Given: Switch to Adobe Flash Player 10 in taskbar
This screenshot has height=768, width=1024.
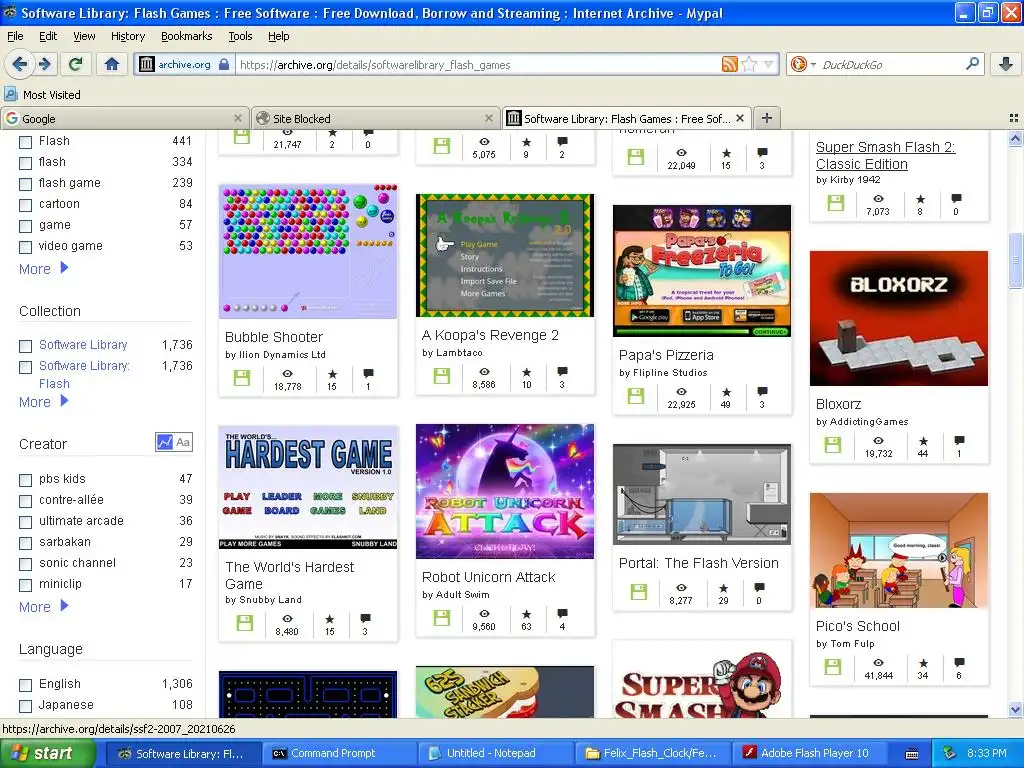Looking at the screenshot, I should point(808,754).
